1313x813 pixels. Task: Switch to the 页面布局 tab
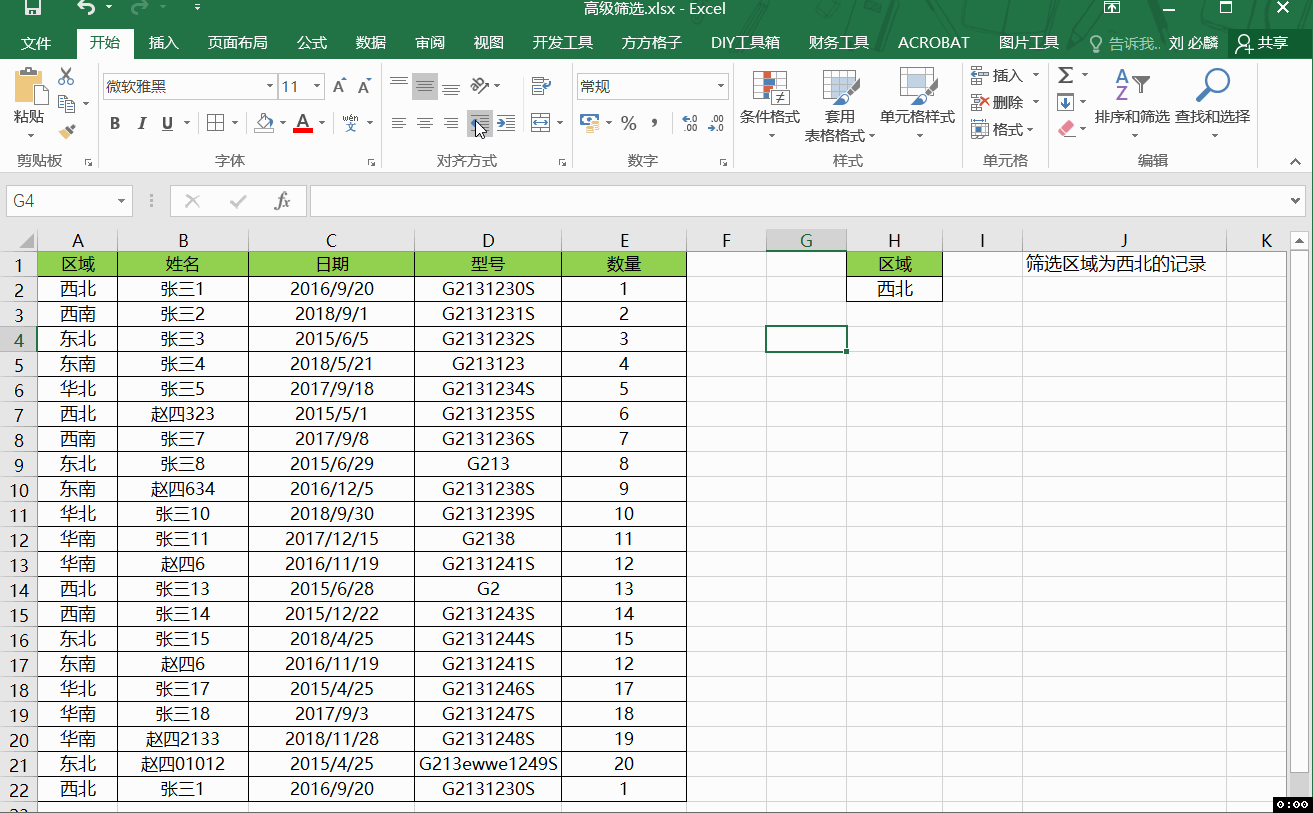(x=237, y=43)
